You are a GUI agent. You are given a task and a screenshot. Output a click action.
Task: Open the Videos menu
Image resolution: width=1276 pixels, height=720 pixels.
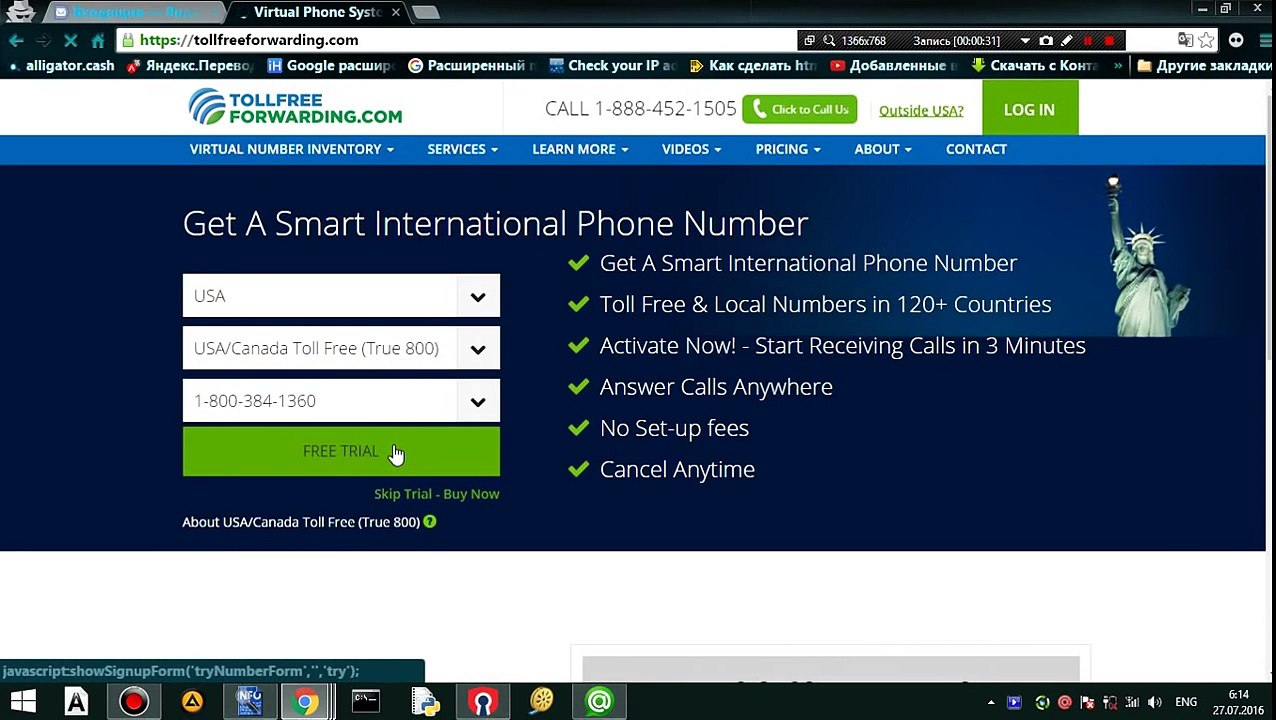click(691, 149)
